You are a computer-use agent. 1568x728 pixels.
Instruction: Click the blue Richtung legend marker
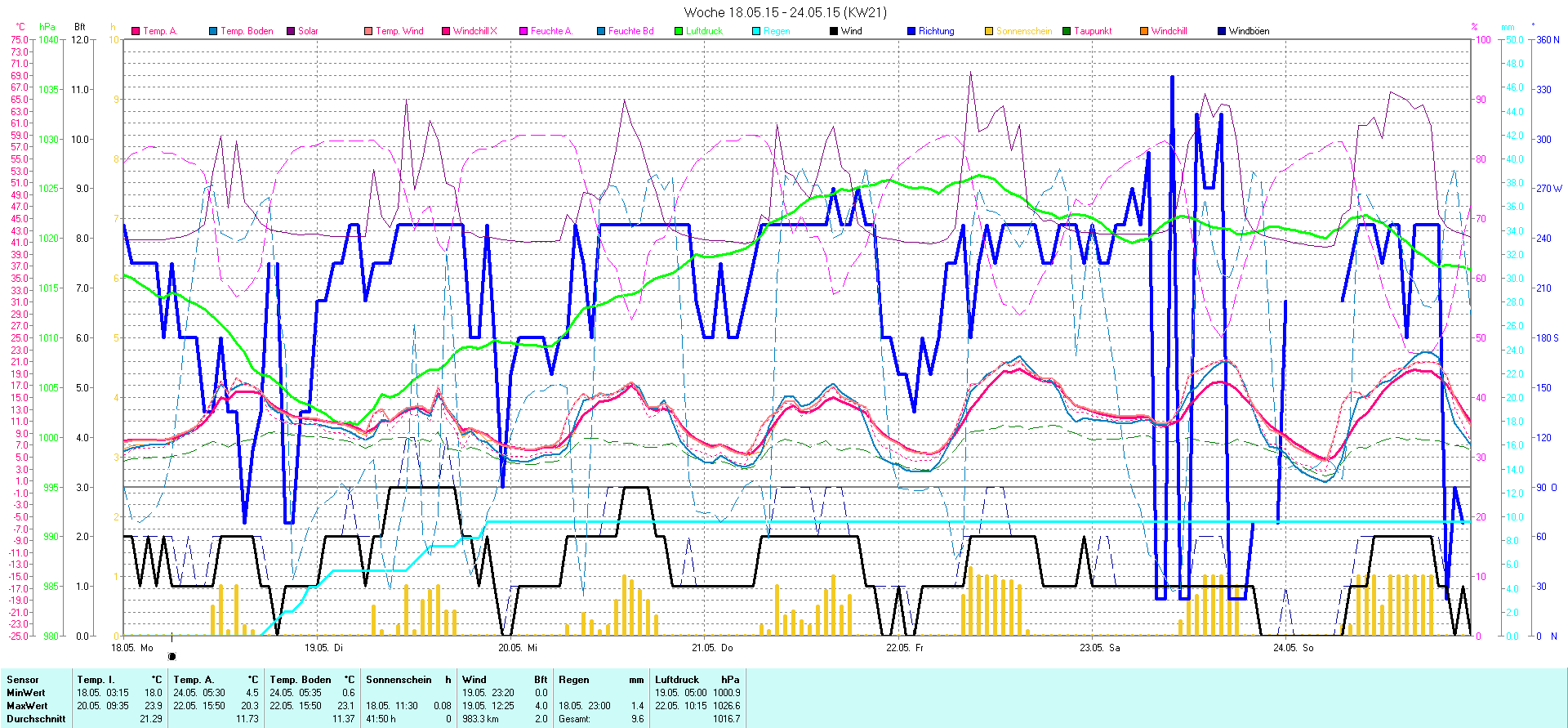pyautogui.click(x=911, y=31)
